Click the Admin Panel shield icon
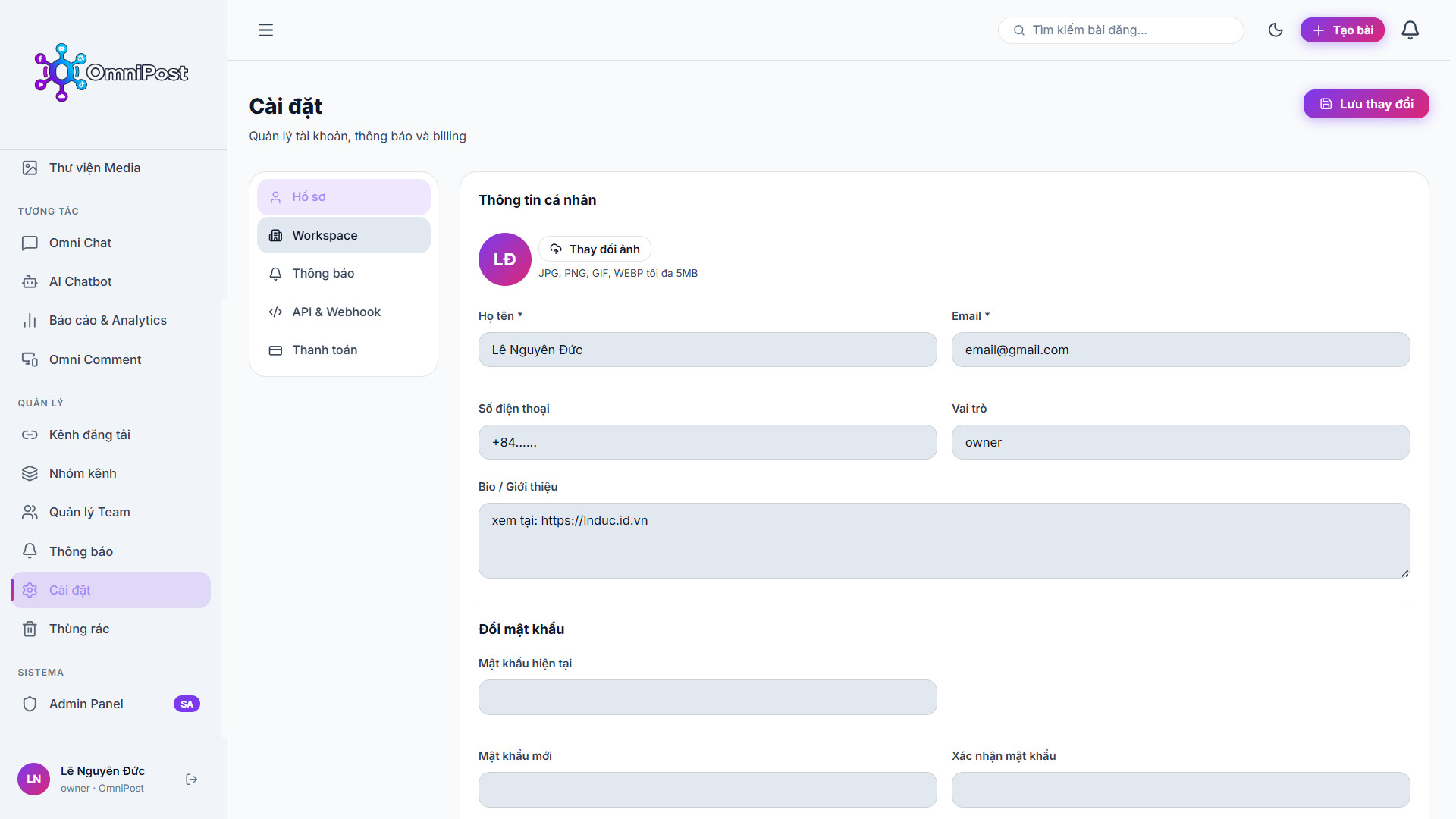Viewport: 1456px width, 819px height. [30, 704]
